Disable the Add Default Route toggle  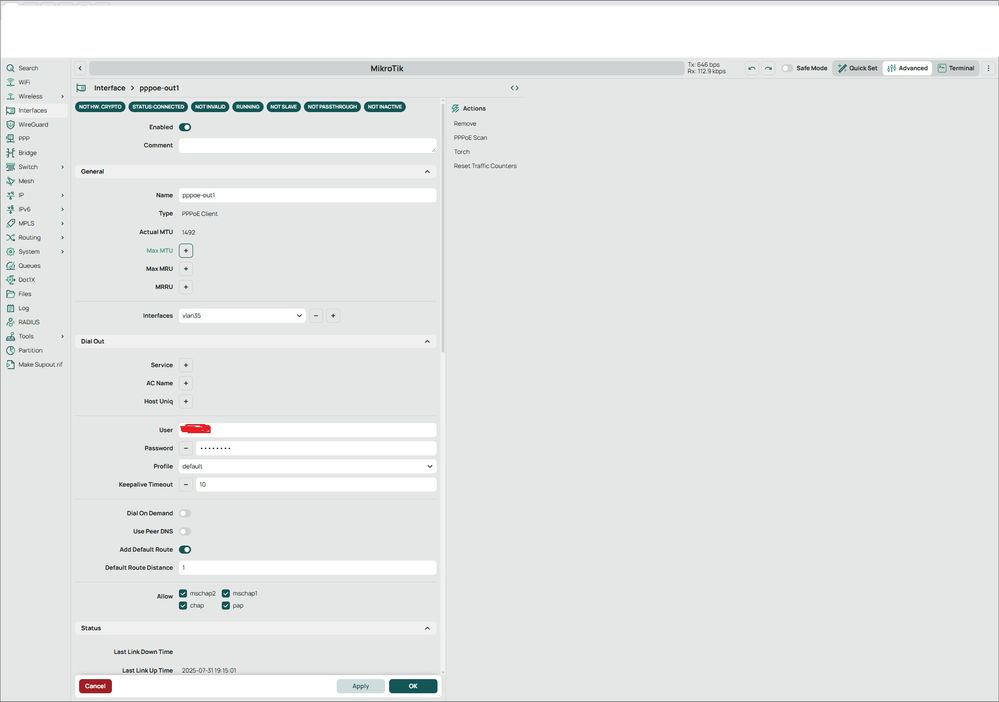pos(185,549)
